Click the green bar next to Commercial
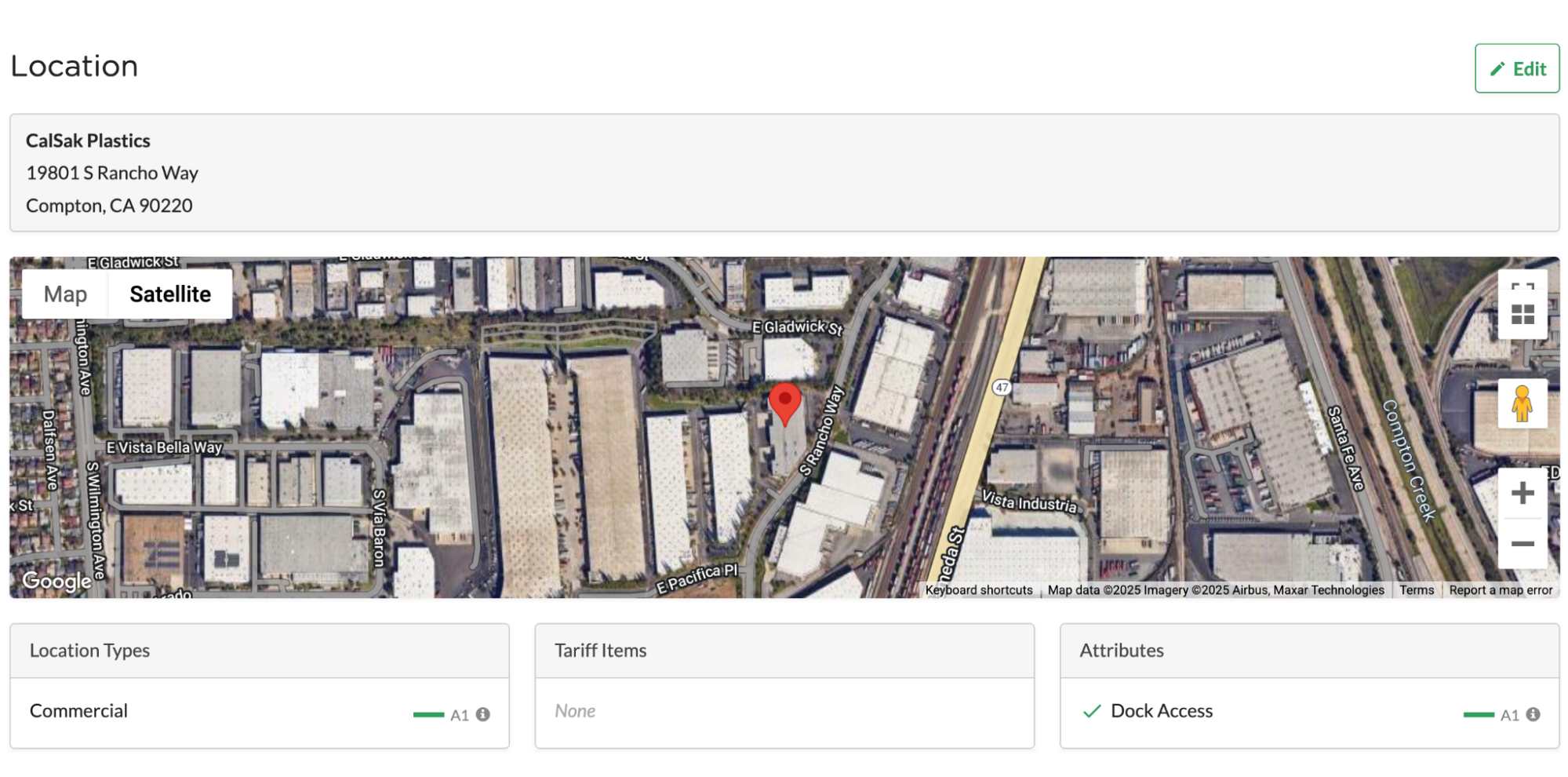 pos(428,714)
